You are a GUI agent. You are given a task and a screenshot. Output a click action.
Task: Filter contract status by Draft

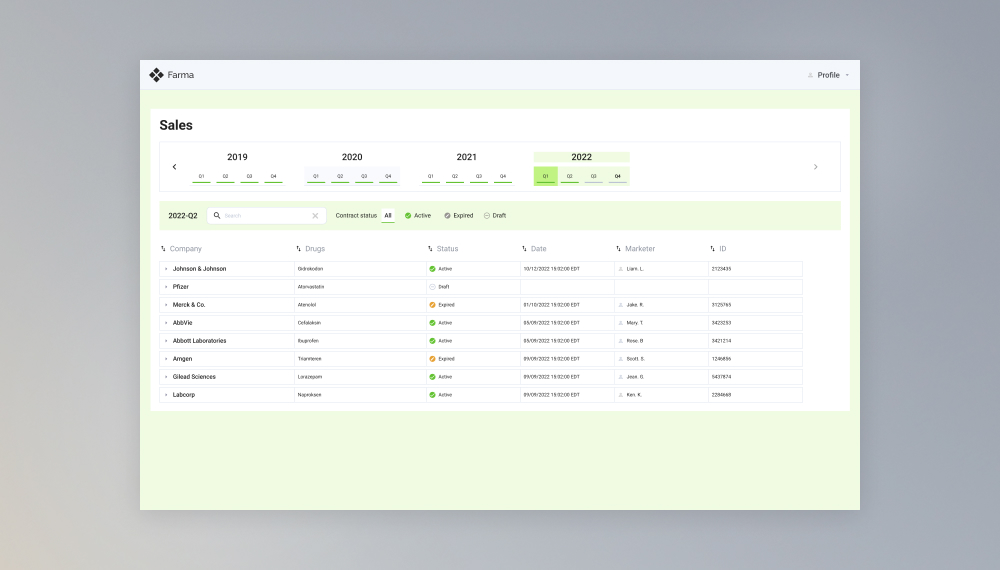tap(495, 216)
